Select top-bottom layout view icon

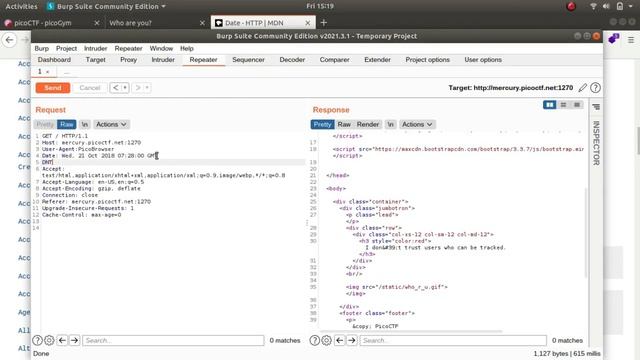563,105
